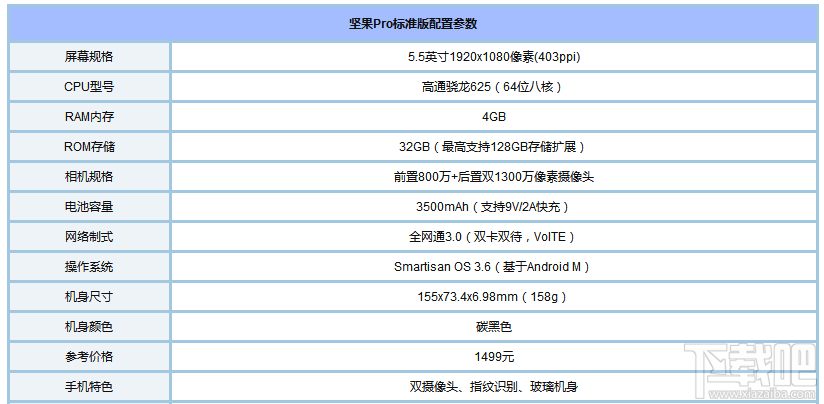Select the 155x73.4x6.98mm（158g）value

[x=494, y=297]
